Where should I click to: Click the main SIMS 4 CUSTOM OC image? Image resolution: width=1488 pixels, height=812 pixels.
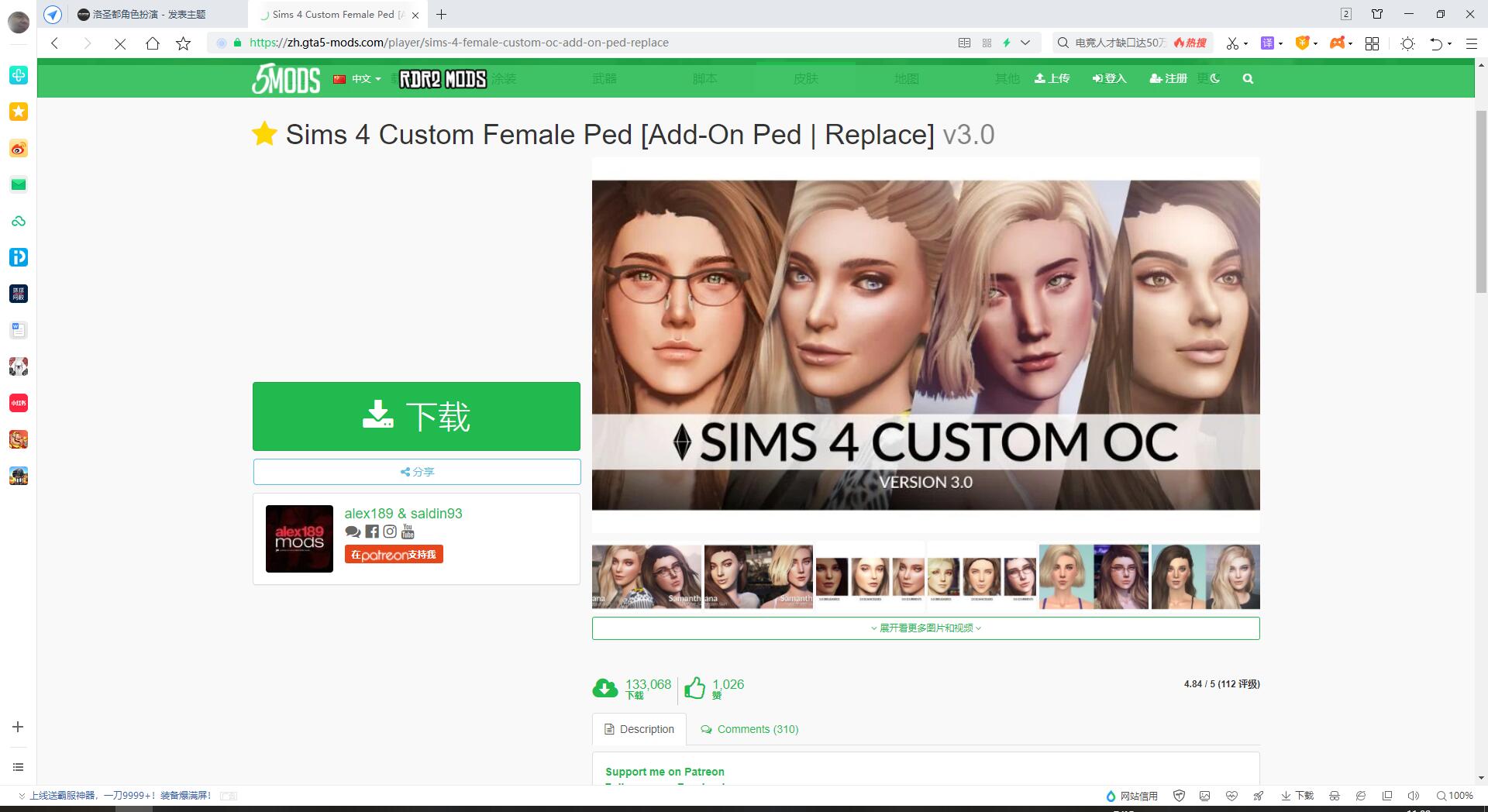tap(925, 346)
